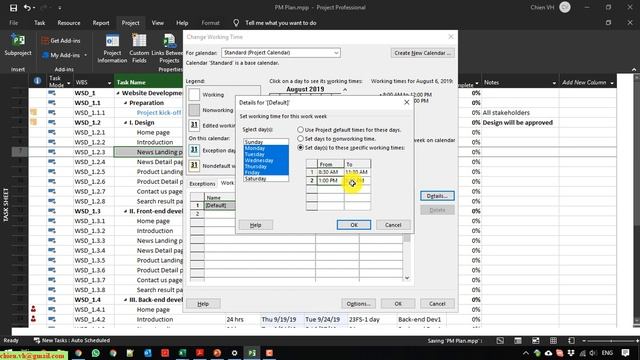Switch to the Exceptions tab in dialog
The image size is (640, 360).
[x=202, y=184]
